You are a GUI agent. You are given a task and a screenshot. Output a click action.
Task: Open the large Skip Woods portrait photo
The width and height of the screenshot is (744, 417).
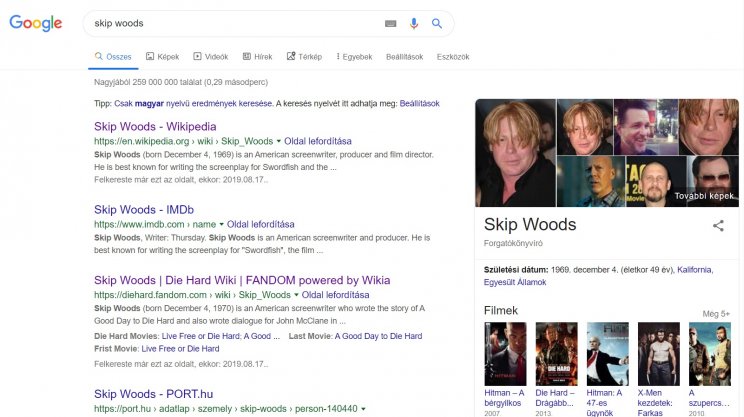pyautogui.click(x=515, y=153)
